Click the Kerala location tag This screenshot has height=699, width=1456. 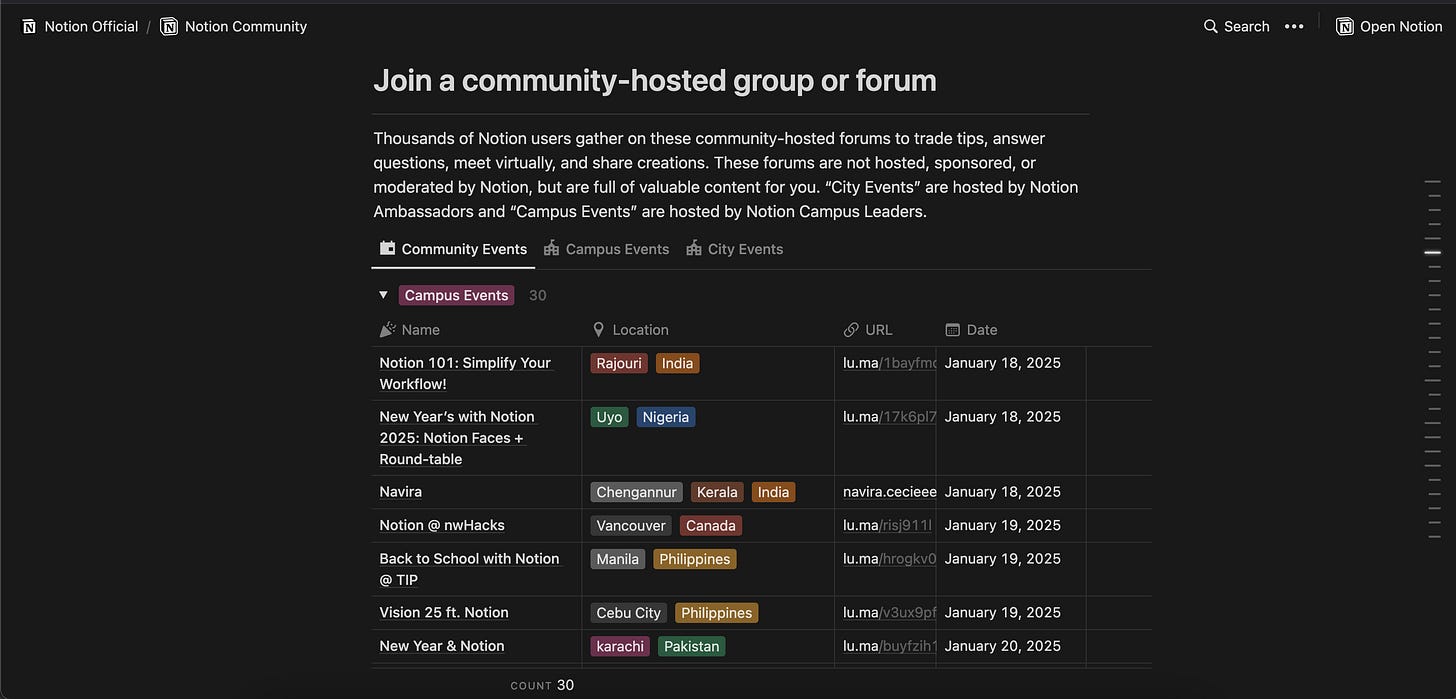pyautogui.click(x=717, y=492)
